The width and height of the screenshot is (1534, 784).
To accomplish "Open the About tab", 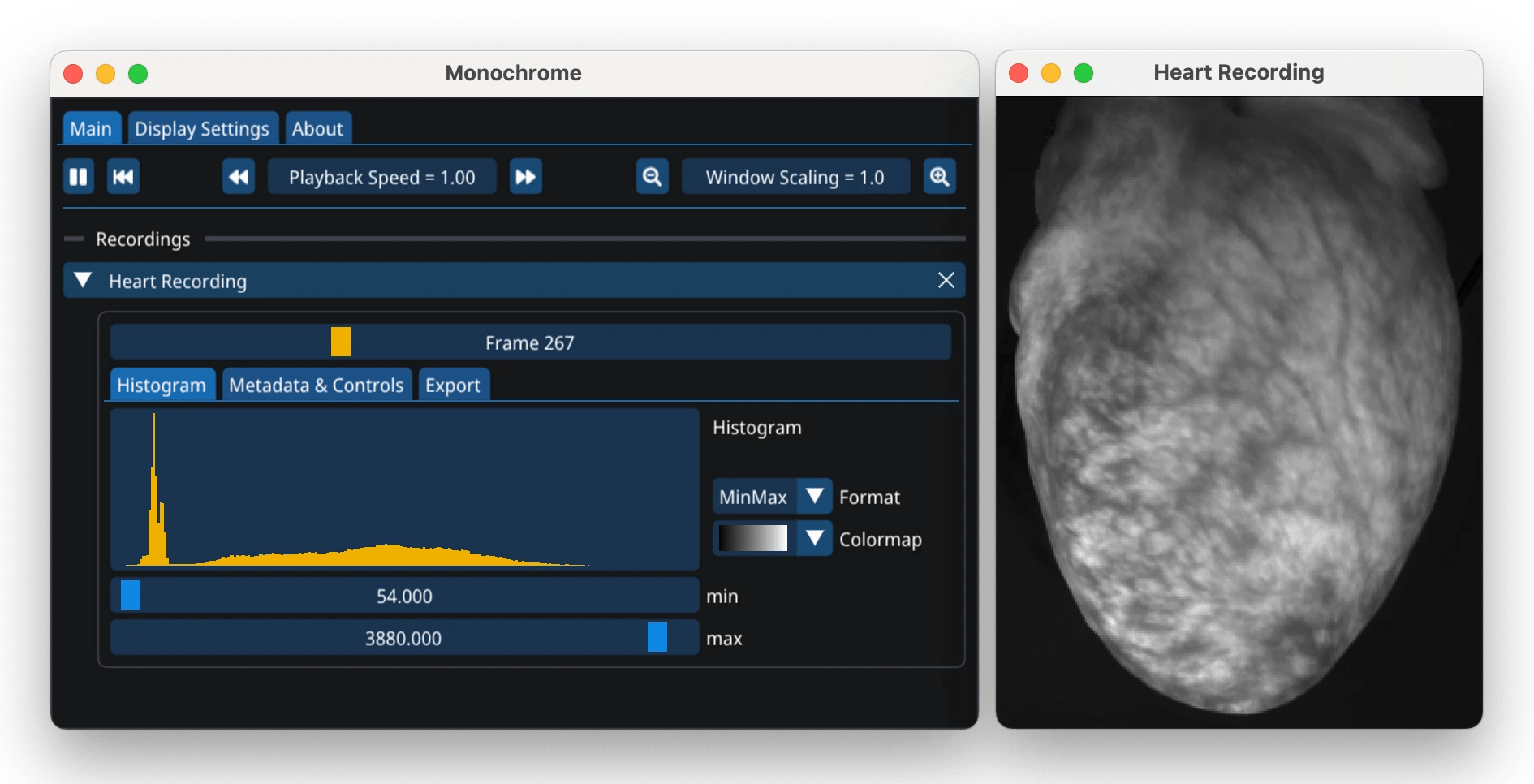I will [x=317, y=128].
